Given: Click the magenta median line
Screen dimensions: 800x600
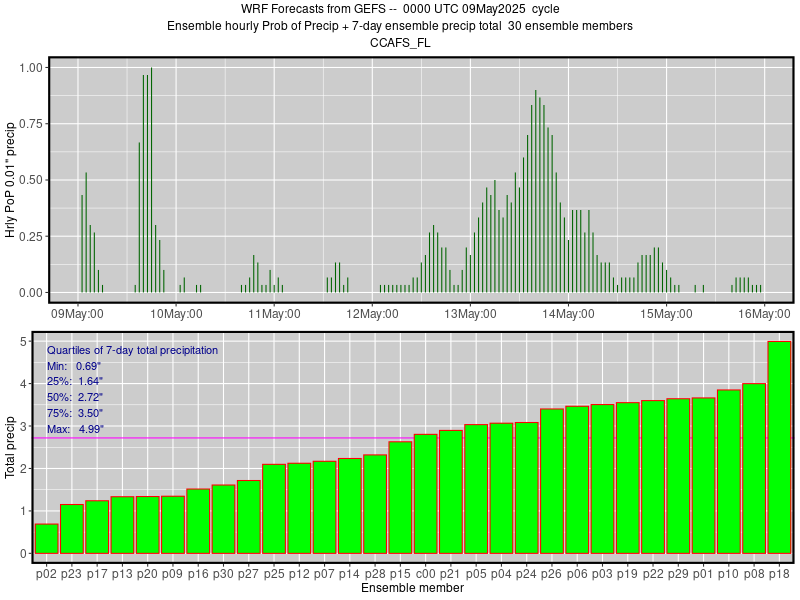Looking at the screenshot, I should (223, 438).
